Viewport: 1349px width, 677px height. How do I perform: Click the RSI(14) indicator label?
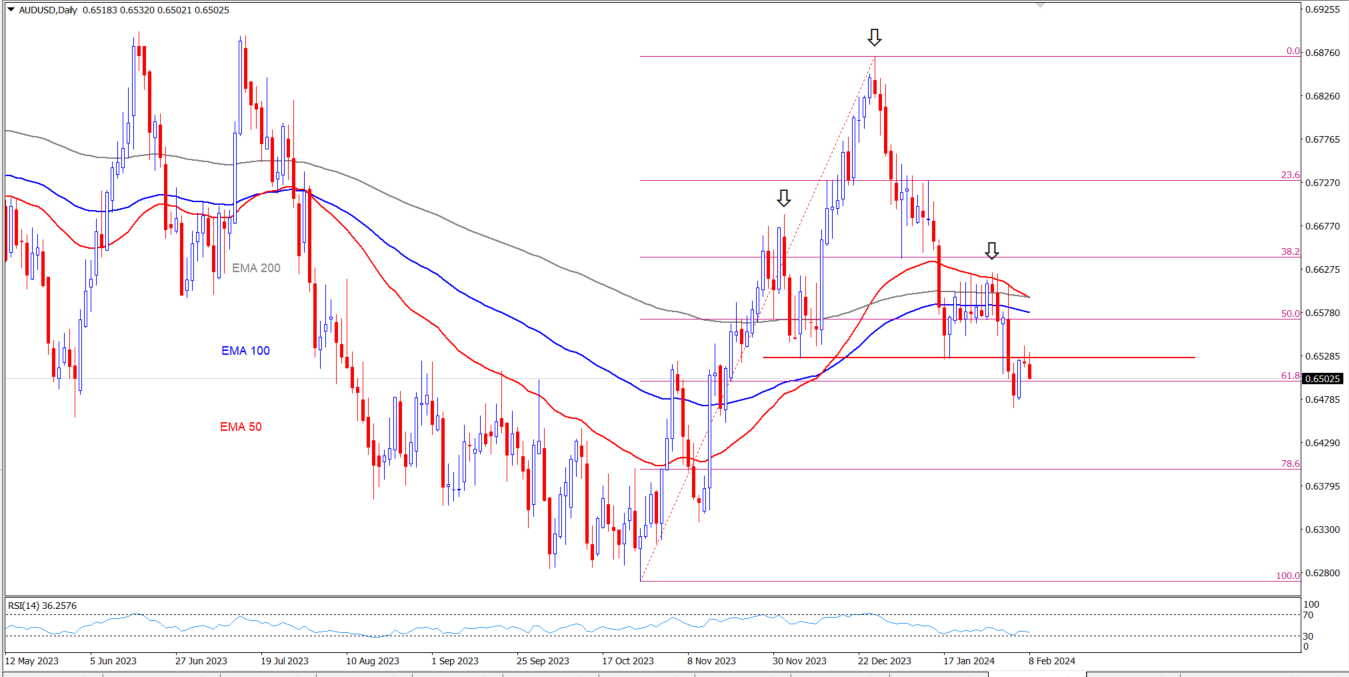[42, 606]
